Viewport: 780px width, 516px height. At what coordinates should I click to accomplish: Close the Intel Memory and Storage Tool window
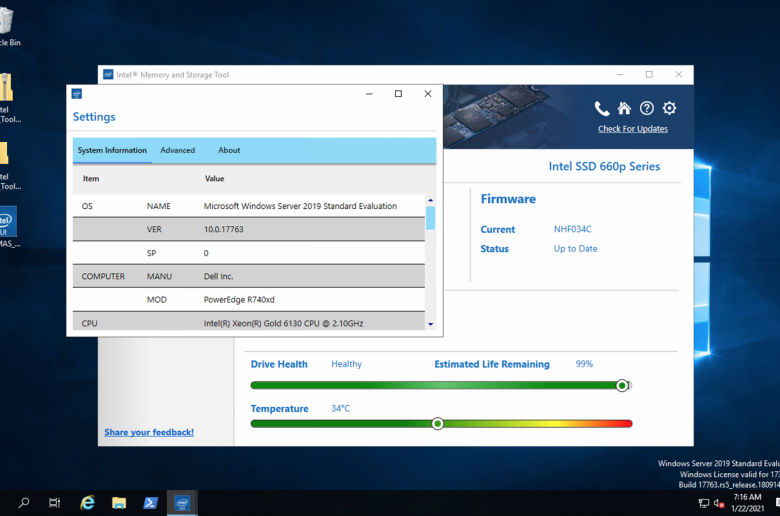pos(679,75)
